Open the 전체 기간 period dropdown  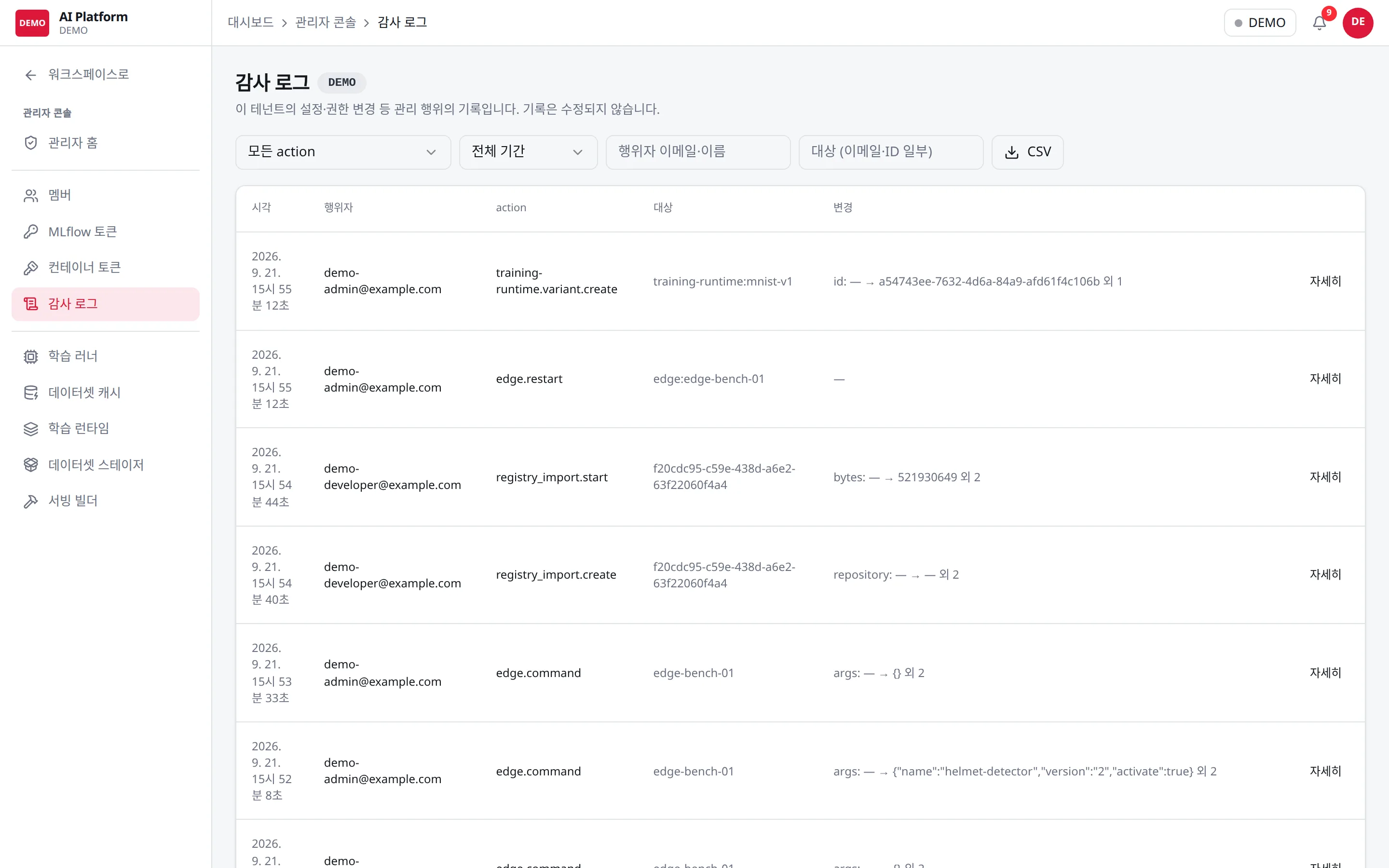pos(528,152)
